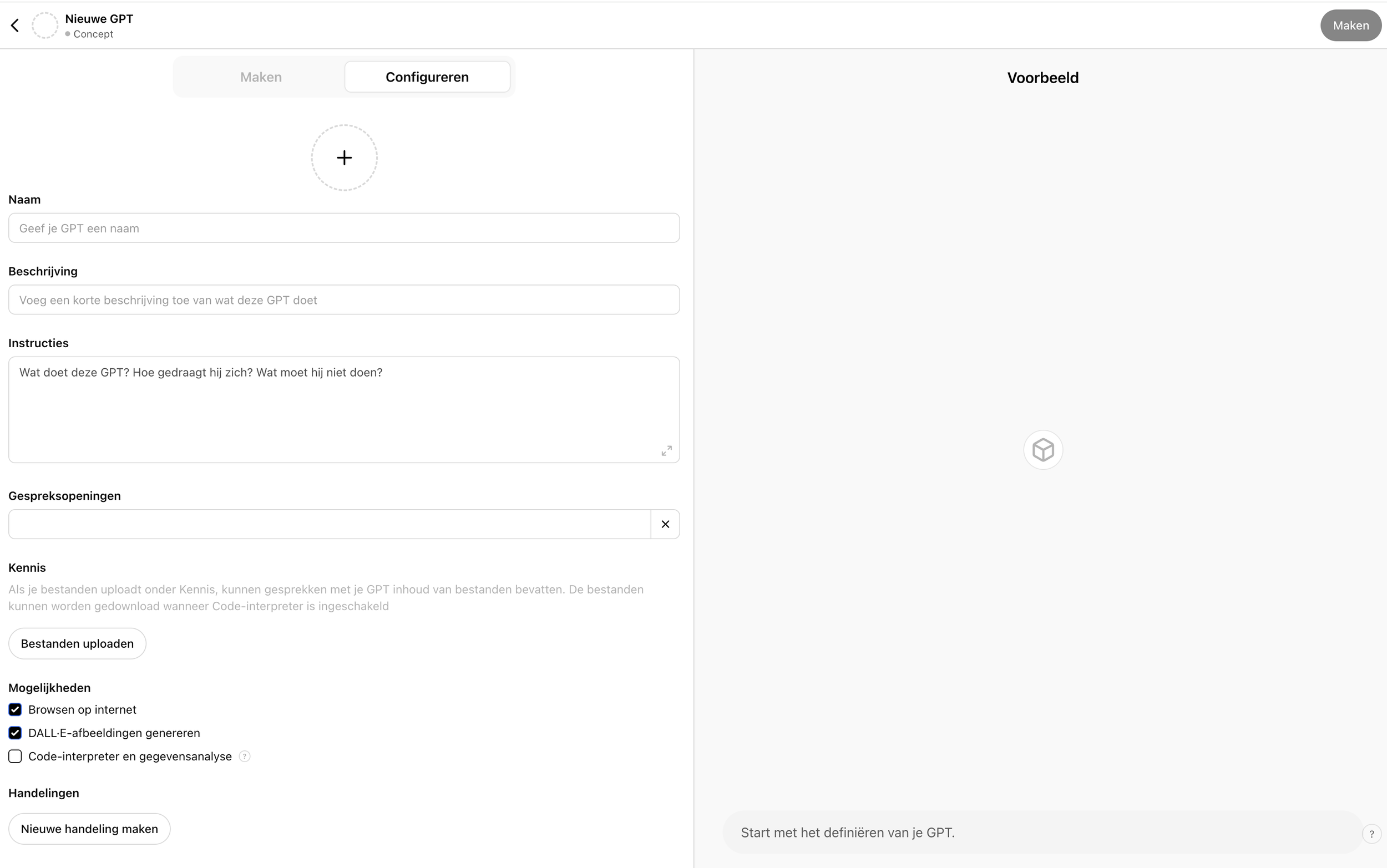Click Nieuwe handeling maken button
The height and width of the screenshot is (868, 1387).
[x=89, y=829]
